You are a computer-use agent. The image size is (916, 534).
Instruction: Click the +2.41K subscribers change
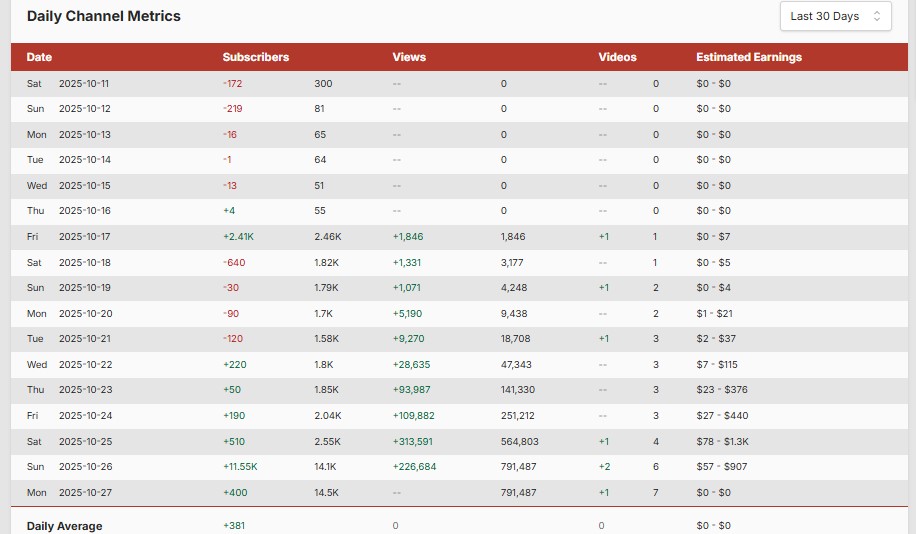tap(238, 237)
